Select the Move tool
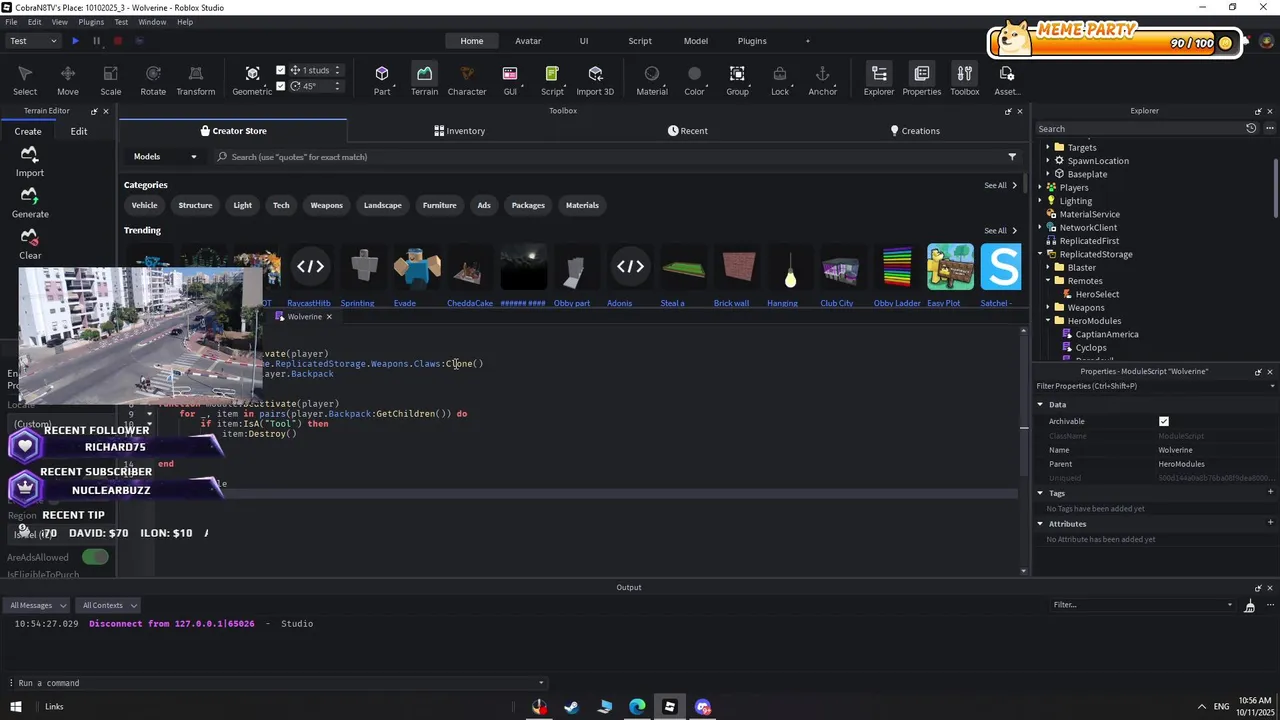 (x=67, y=80)
